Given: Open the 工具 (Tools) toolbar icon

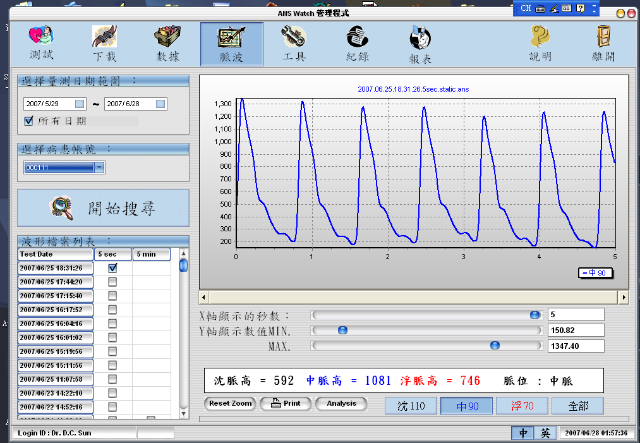Looking at the screenshot, I should click(x=294, y=43).
